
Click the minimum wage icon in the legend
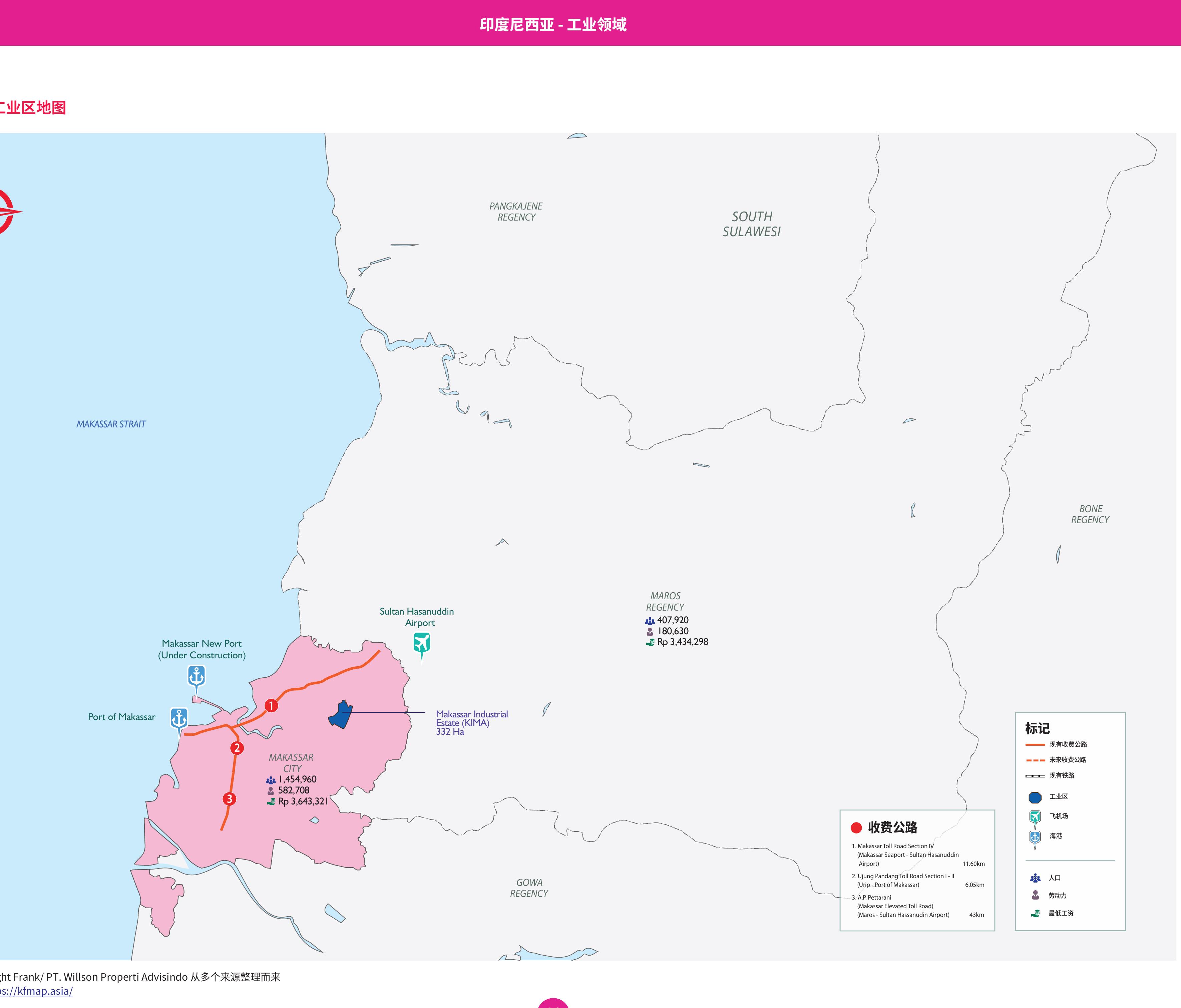pos(1035,914)
